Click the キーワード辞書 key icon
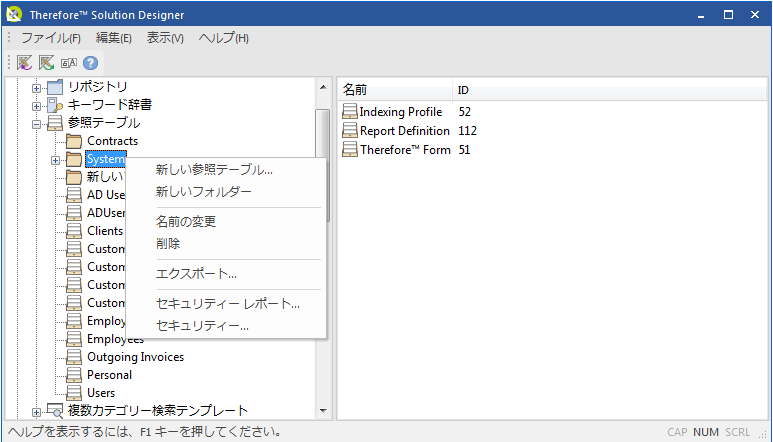 pos(55,105)
